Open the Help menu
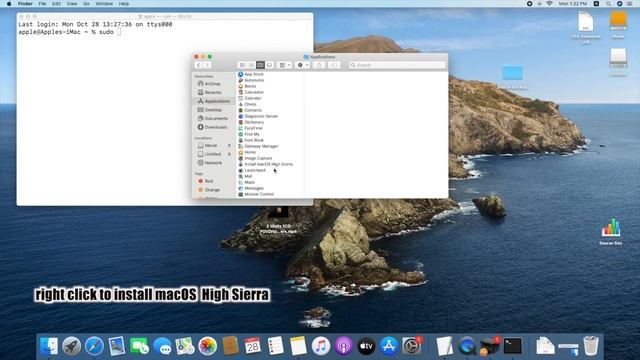640x360 pixels. coord(124,4)
